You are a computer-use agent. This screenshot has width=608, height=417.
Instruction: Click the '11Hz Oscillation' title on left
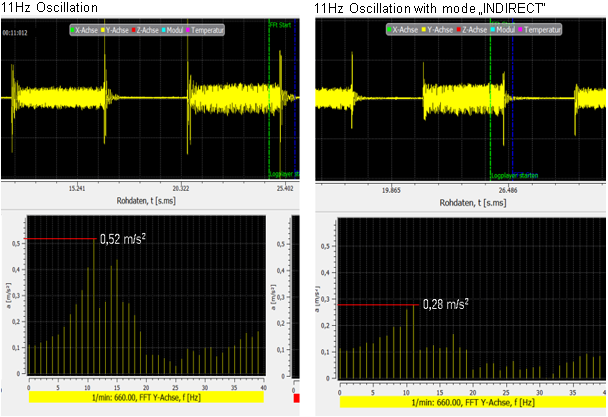tap(50, 8)
